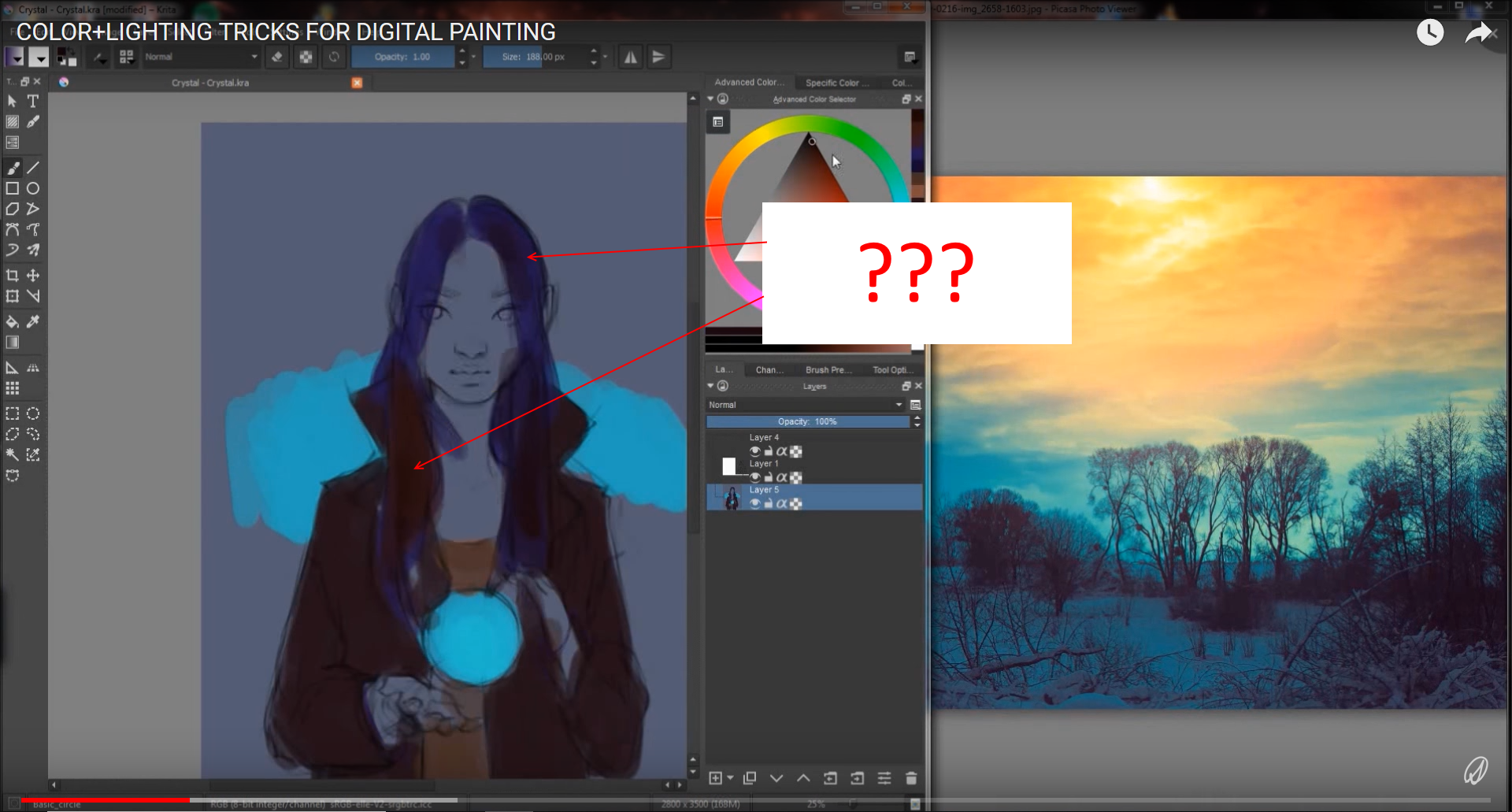Image resolution: width=1512 pixels, height=812 pixels.
Task: Choose the Fill bucket tool
Action: tap(13, 321)
